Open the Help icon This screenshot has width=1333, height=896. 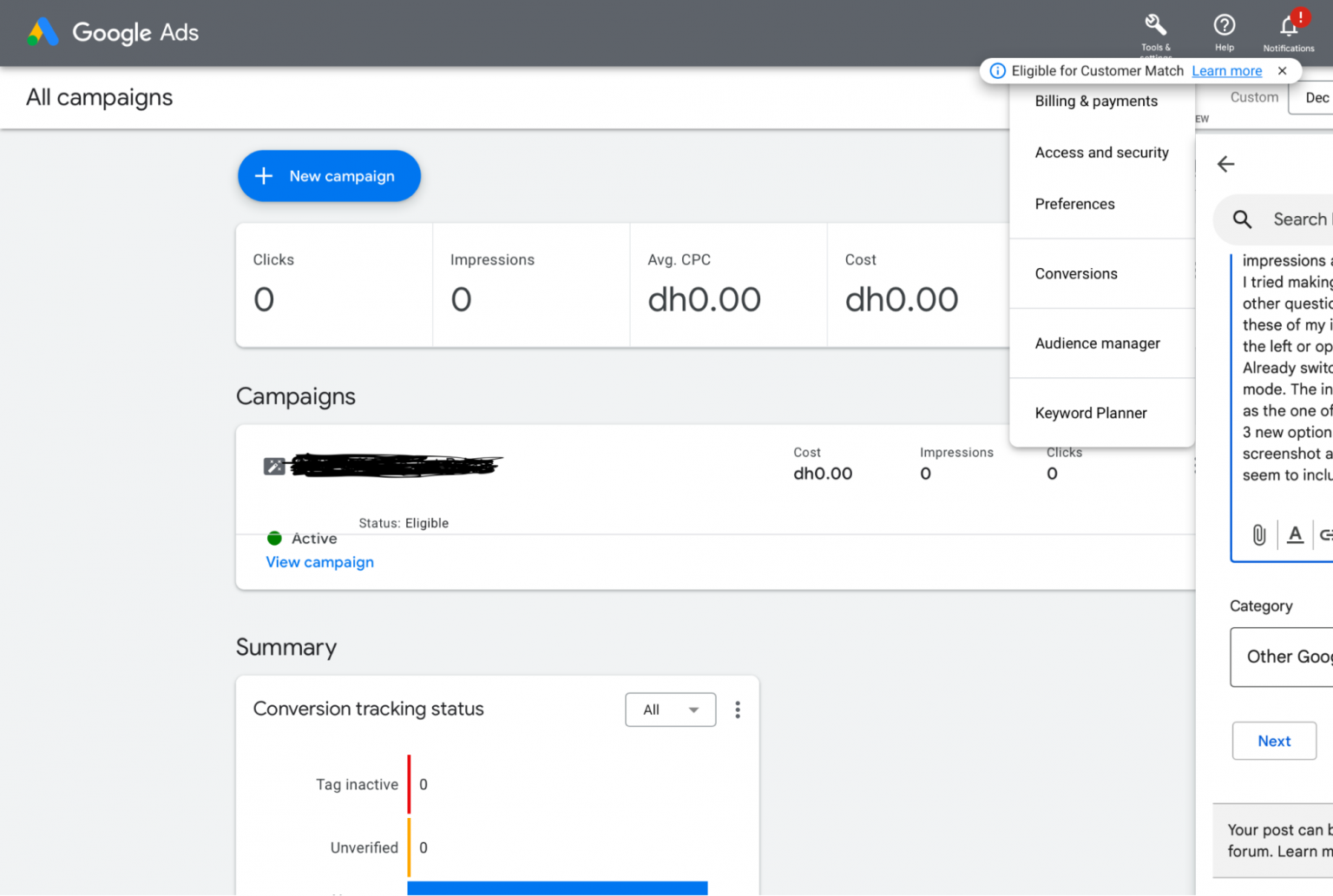[x=1224, y=24]
